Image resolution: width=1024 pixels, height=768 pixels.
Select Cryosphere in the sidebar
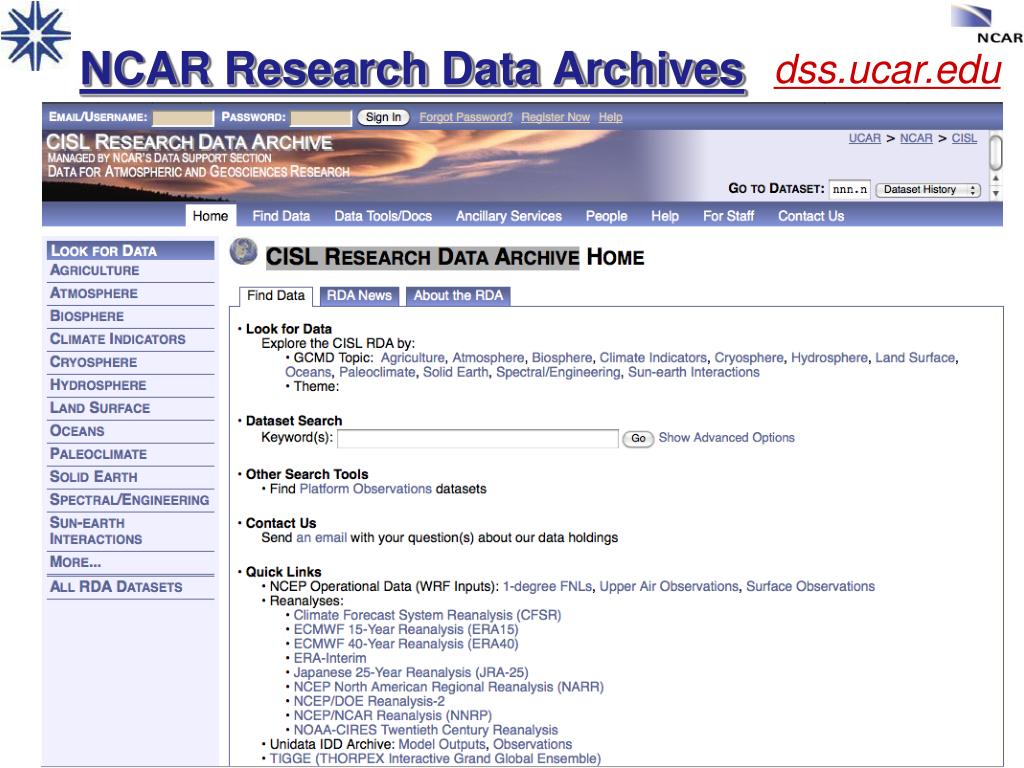93,362
